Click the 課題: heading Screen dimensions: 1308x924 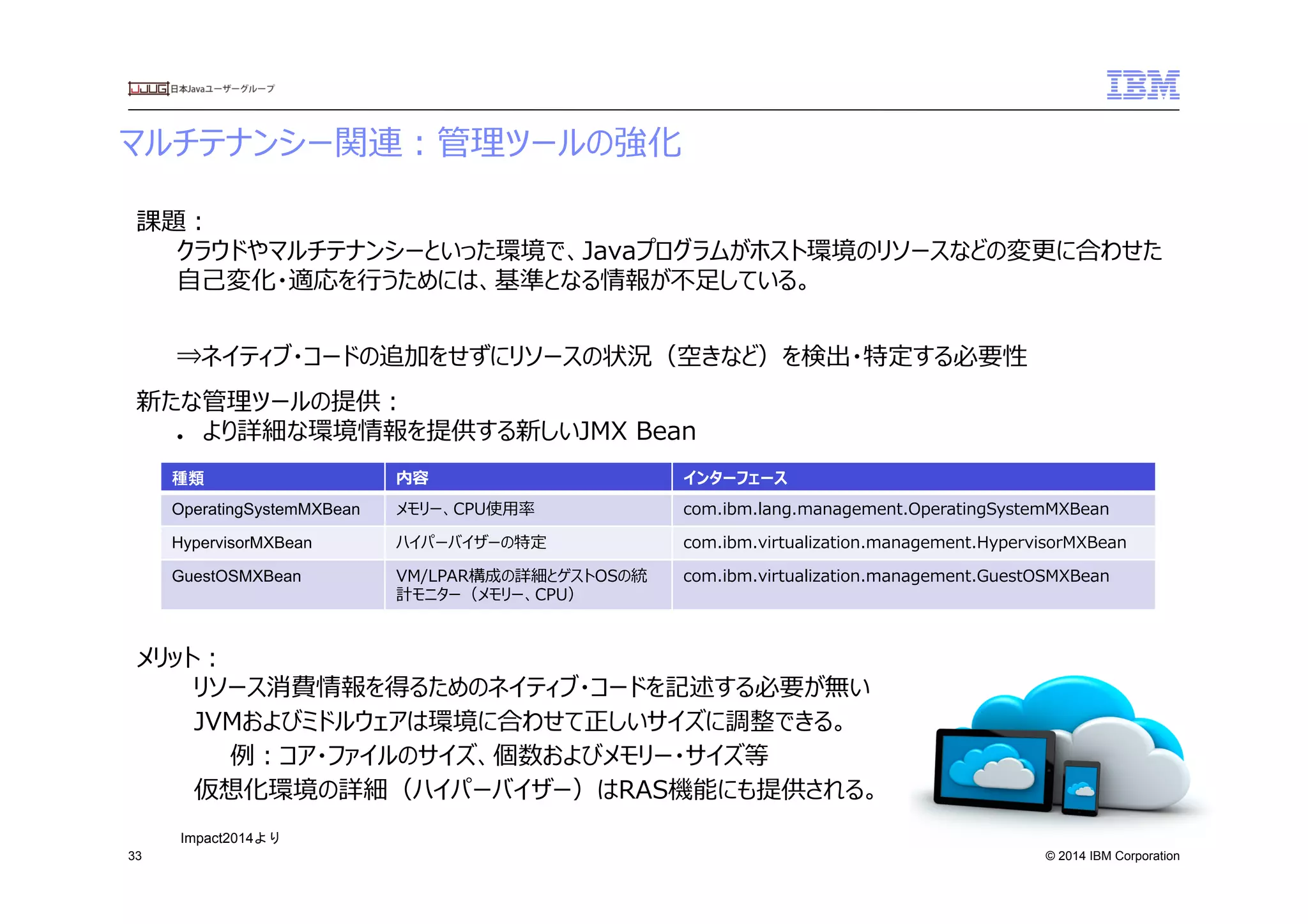(x=170, y=221)
